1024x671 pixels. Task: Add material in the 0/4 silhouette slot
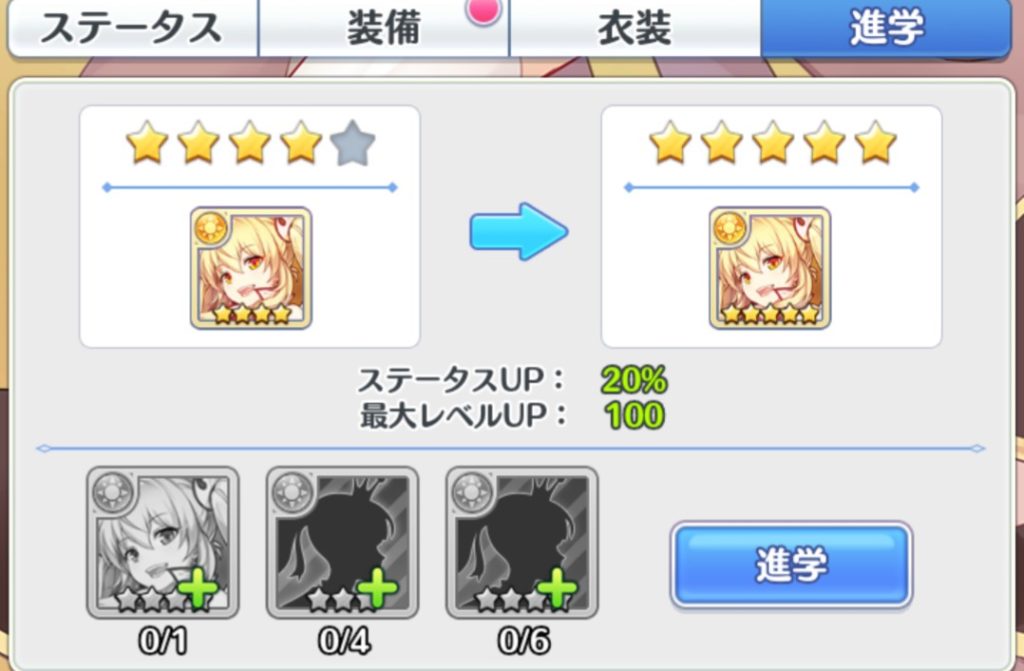tap(342, 542)
